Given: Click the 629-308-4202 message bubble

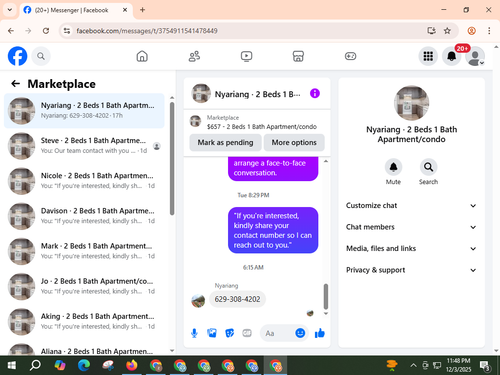Looking at the screenshot, I should (237, 299).
